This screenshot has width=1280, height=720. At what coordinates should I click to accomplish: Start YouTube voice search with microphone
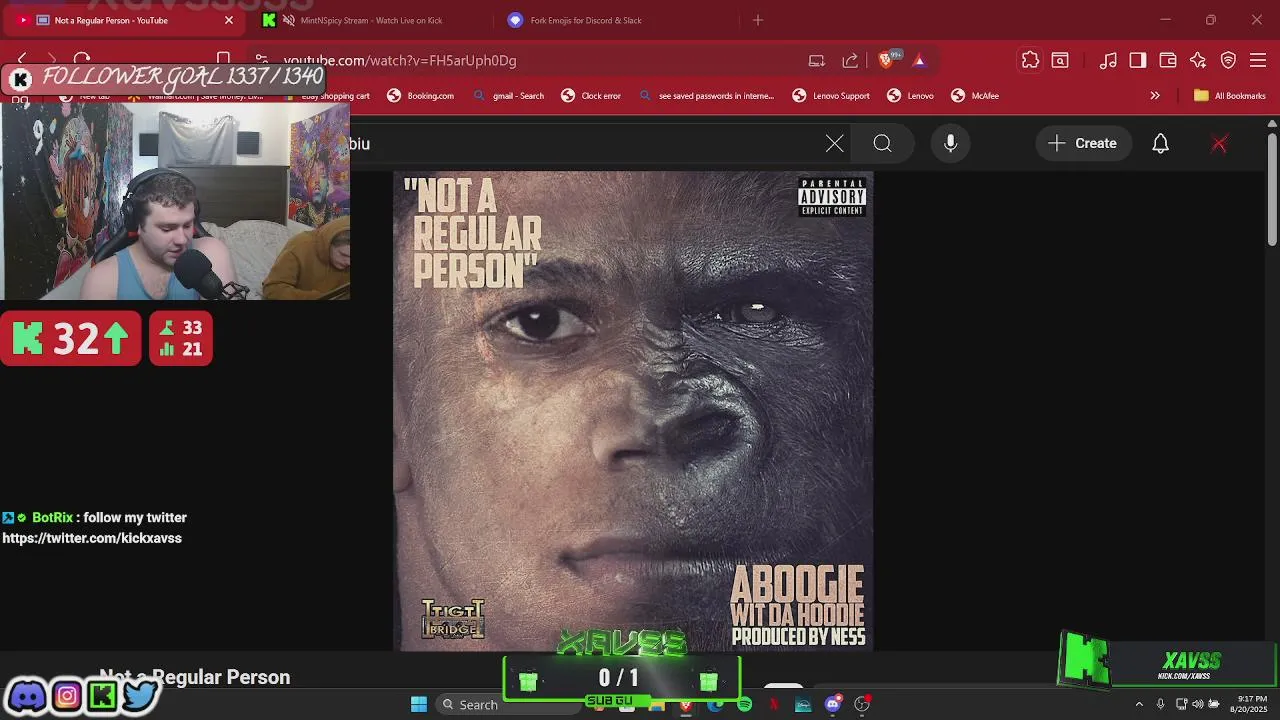[950, 143]
